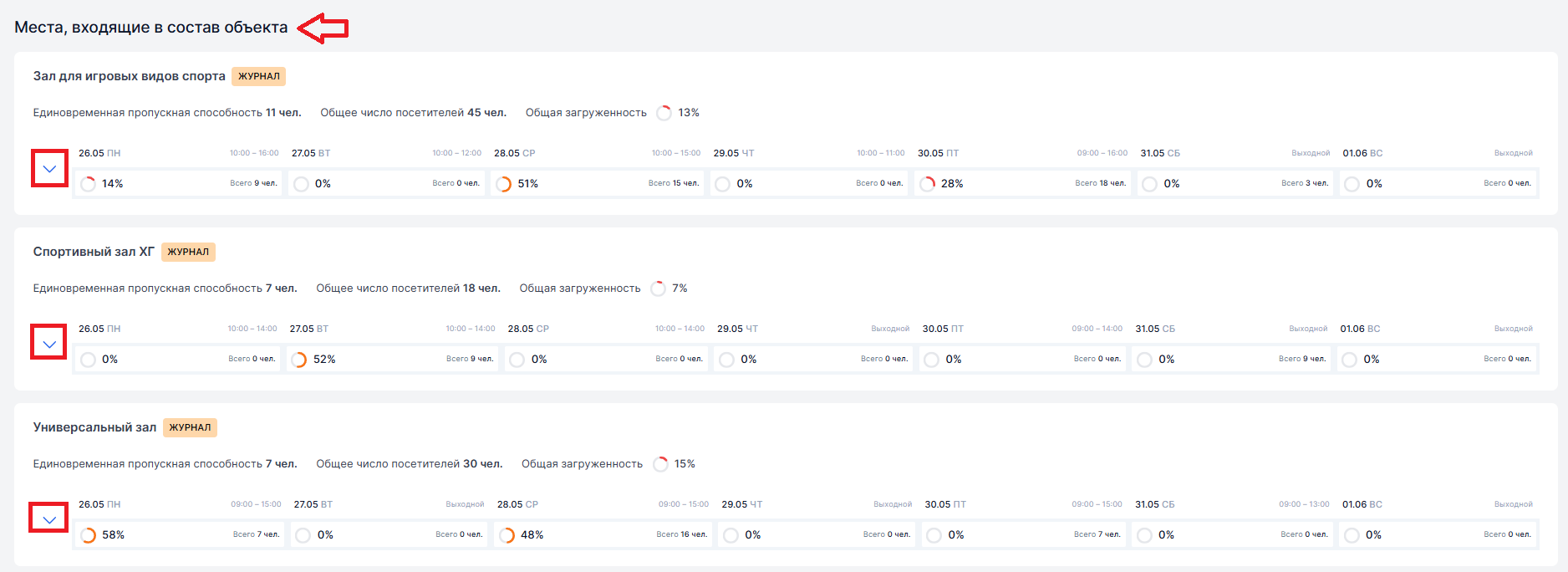The image size is (1568, 572).
Task: Expand the Спортивный зал ХГ schedule chevron
Action: [49, 345]
